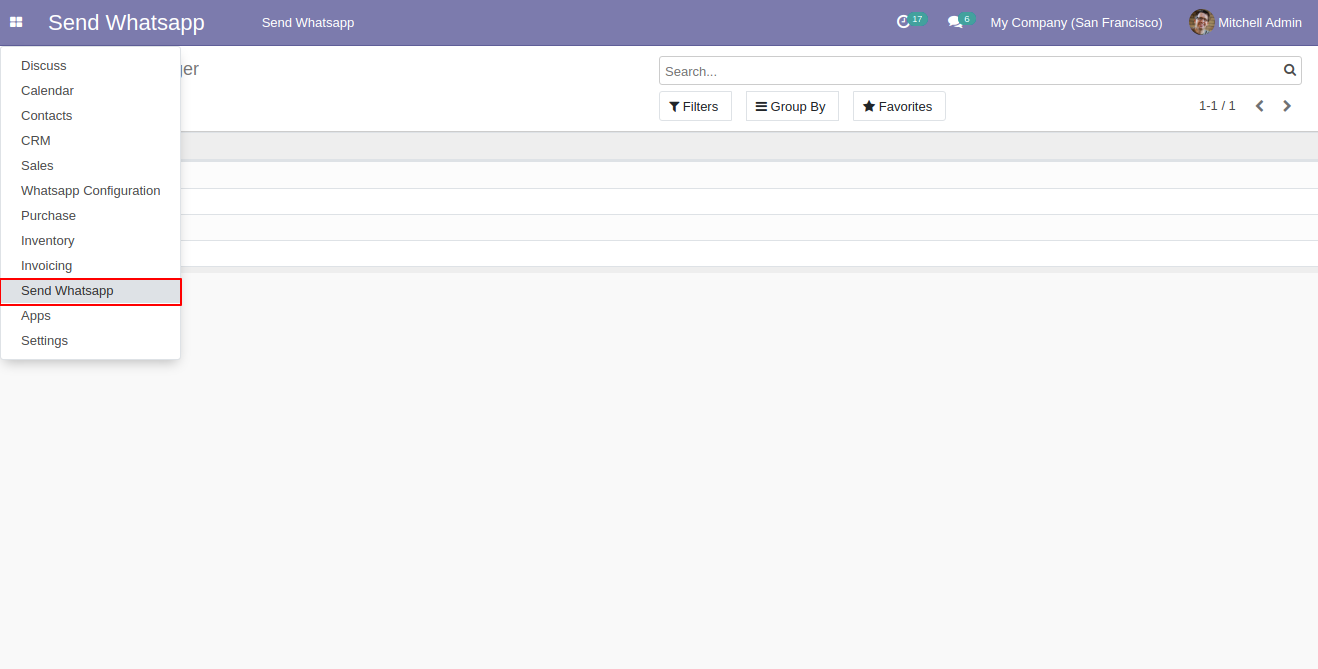1318x669 pixels.
Task: Open Mitchell Admin user menu
Action: [x=1246, y=22]
